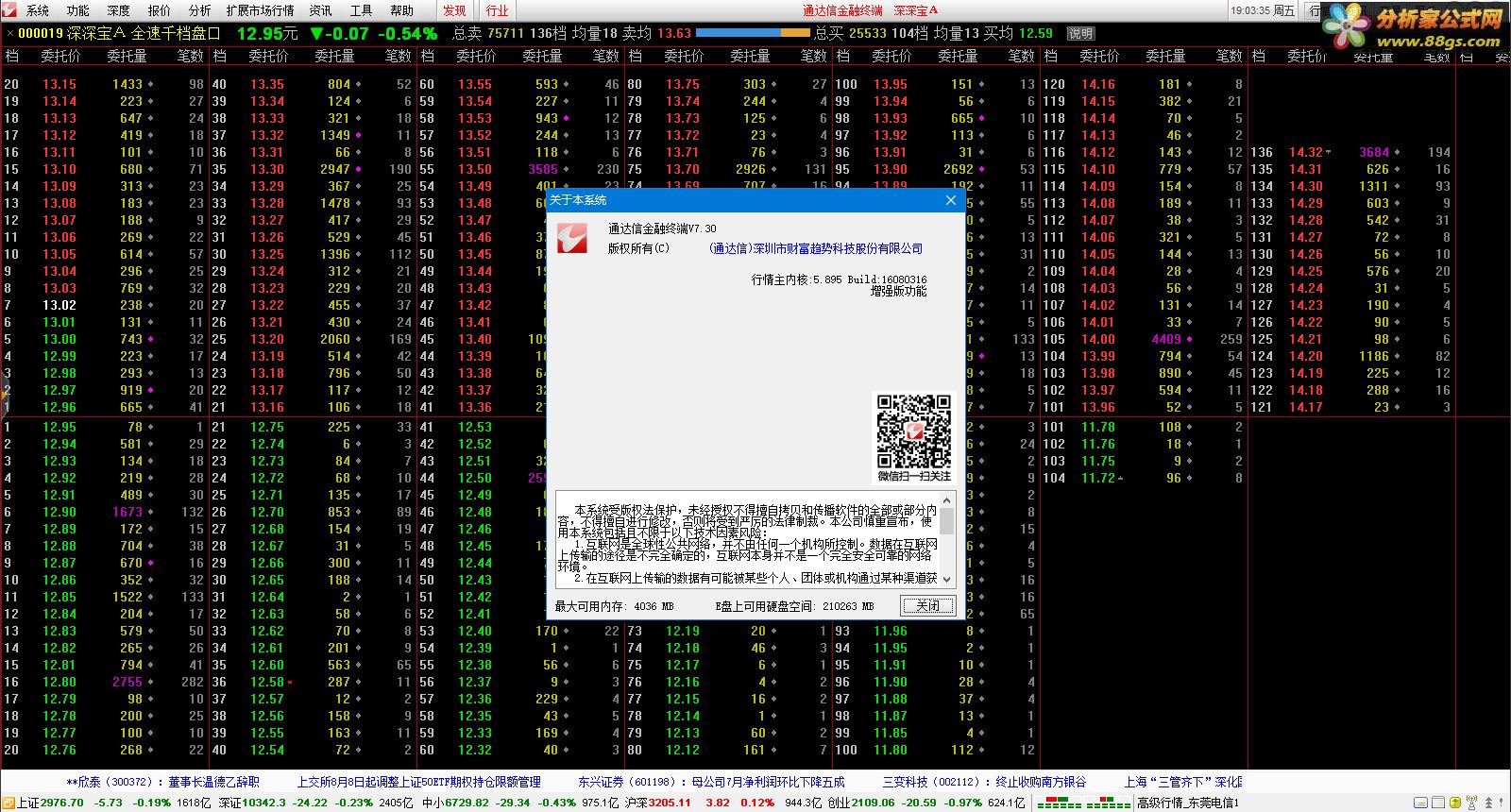The image size is (1511, 812).
Task: Click the license text scrollbar thumb
Action: 947,520
